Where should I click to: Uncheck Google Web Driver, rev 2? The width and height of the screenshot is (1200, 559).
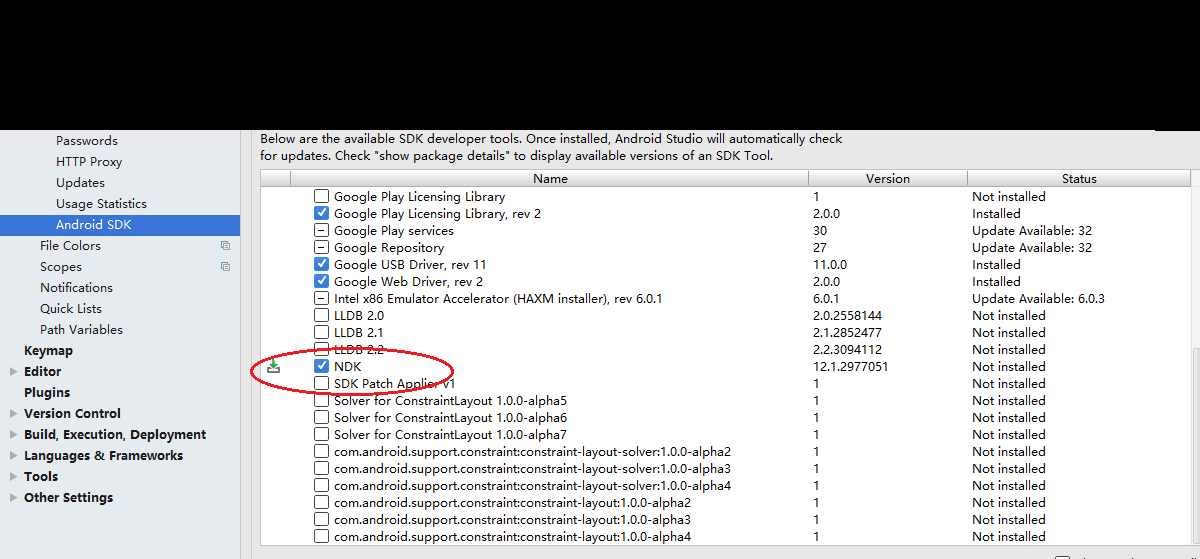point(321,282)
